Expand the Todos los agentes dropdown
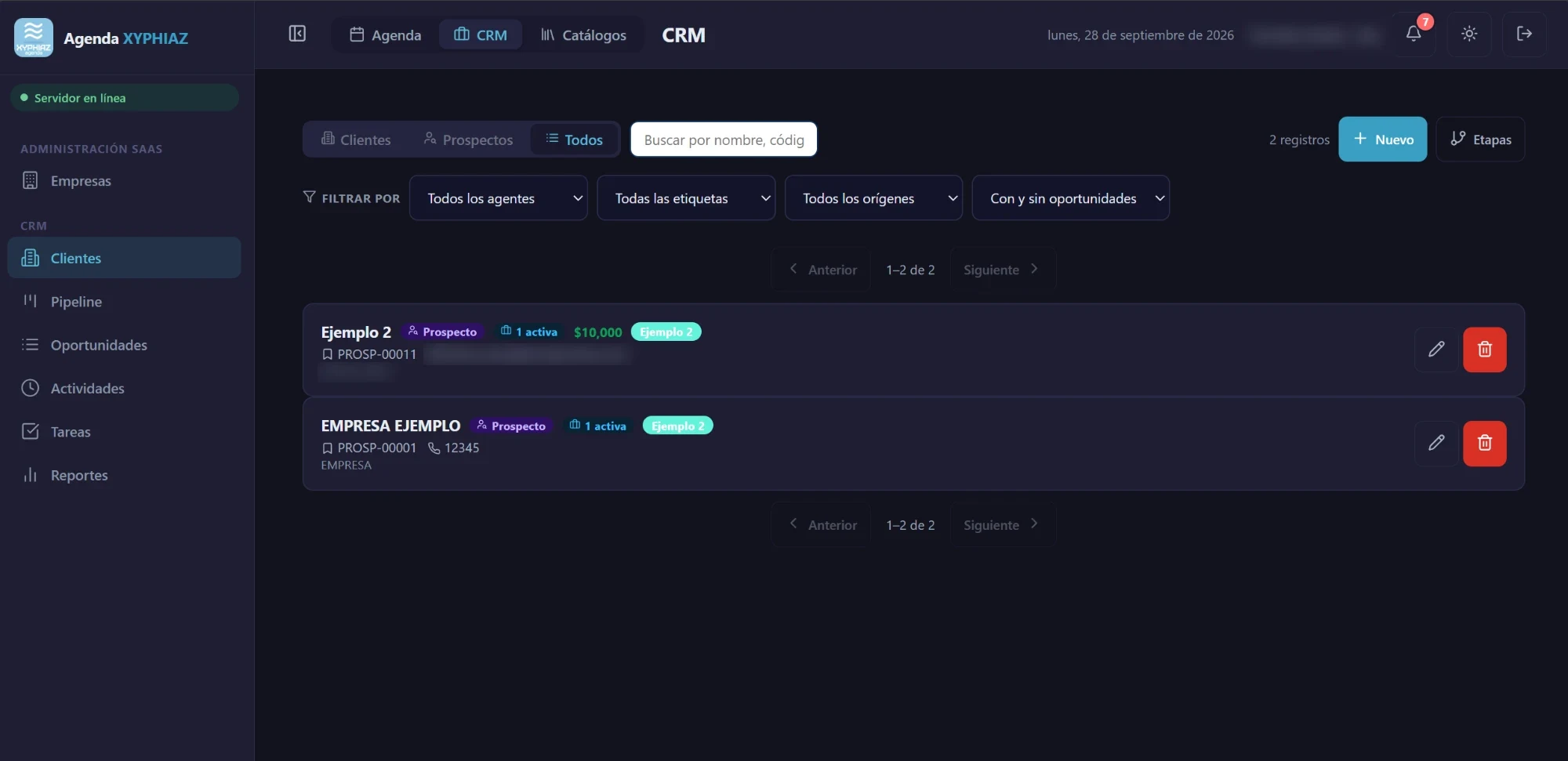The image size is (1568, 761). [498, 198]
